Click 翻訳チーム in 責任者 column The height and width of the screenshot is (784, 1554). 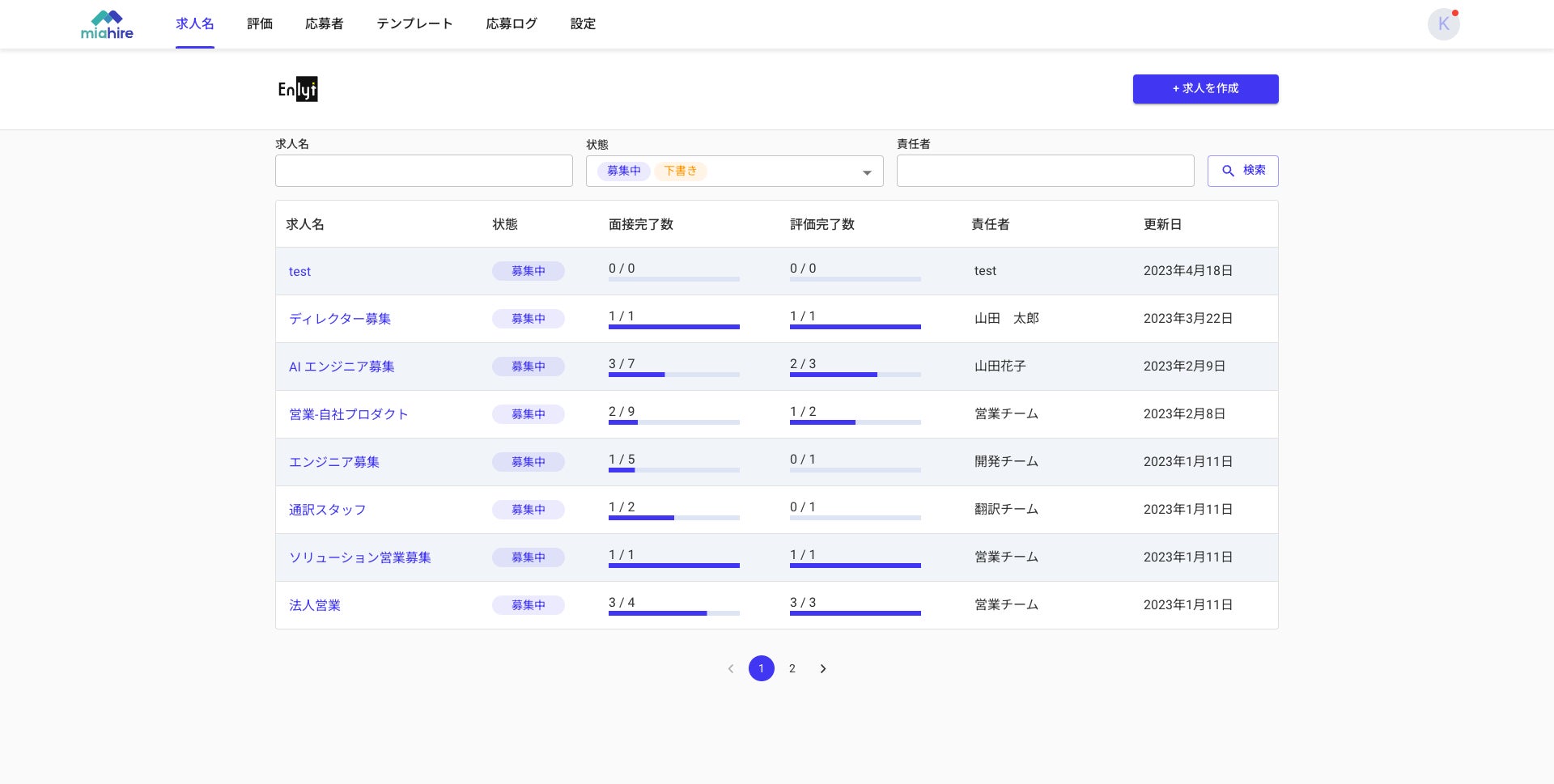tap(1007, 510)
